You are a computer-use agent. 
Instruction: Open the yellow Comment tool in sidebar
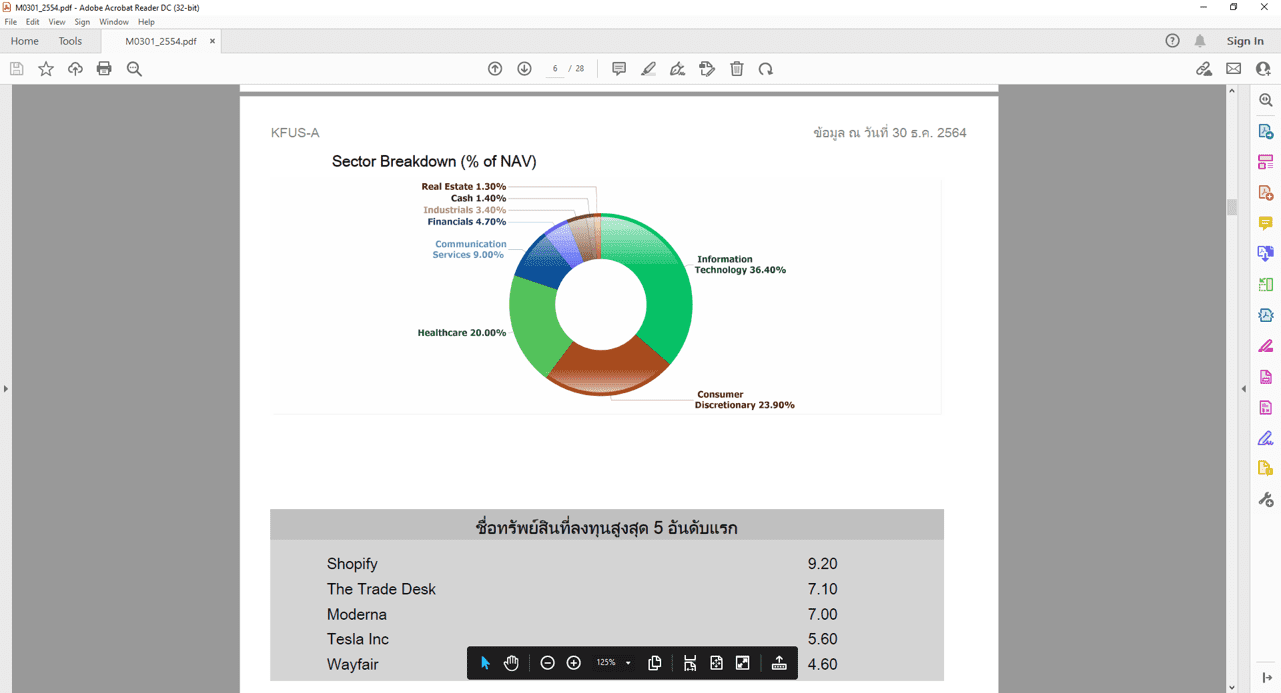pyautogui.click(x=1265, y=223)
